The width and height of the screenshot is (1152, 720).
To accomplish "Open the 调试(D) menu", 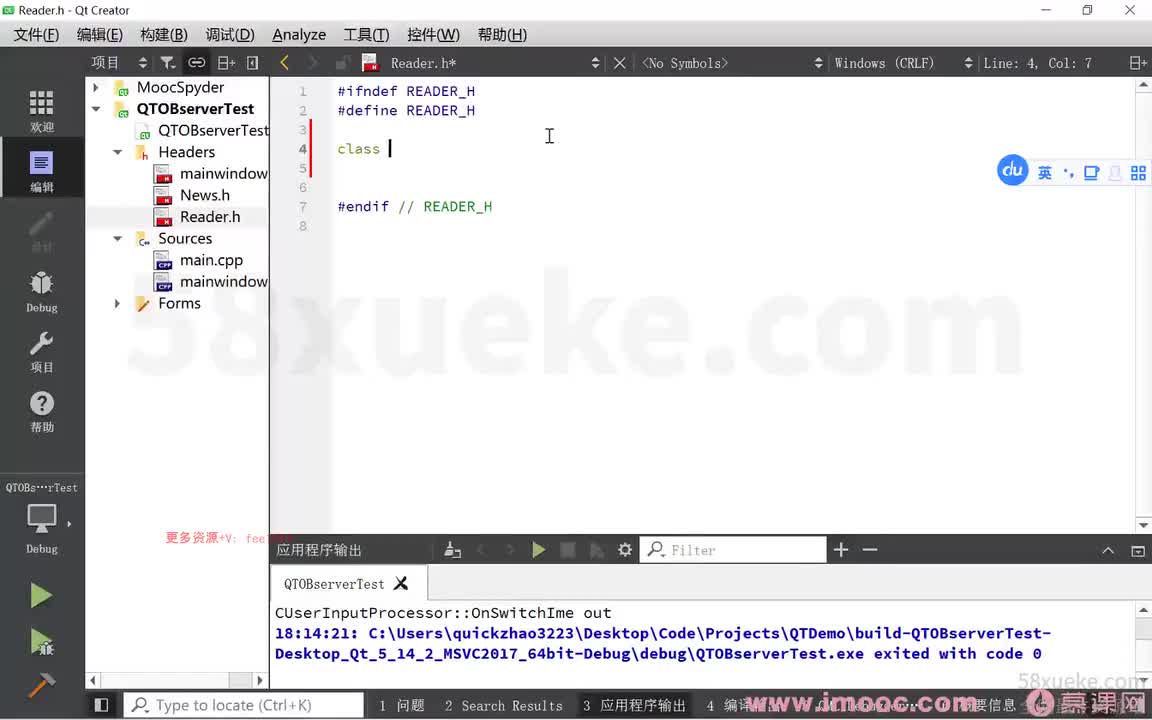I will (x=229, y=35).
